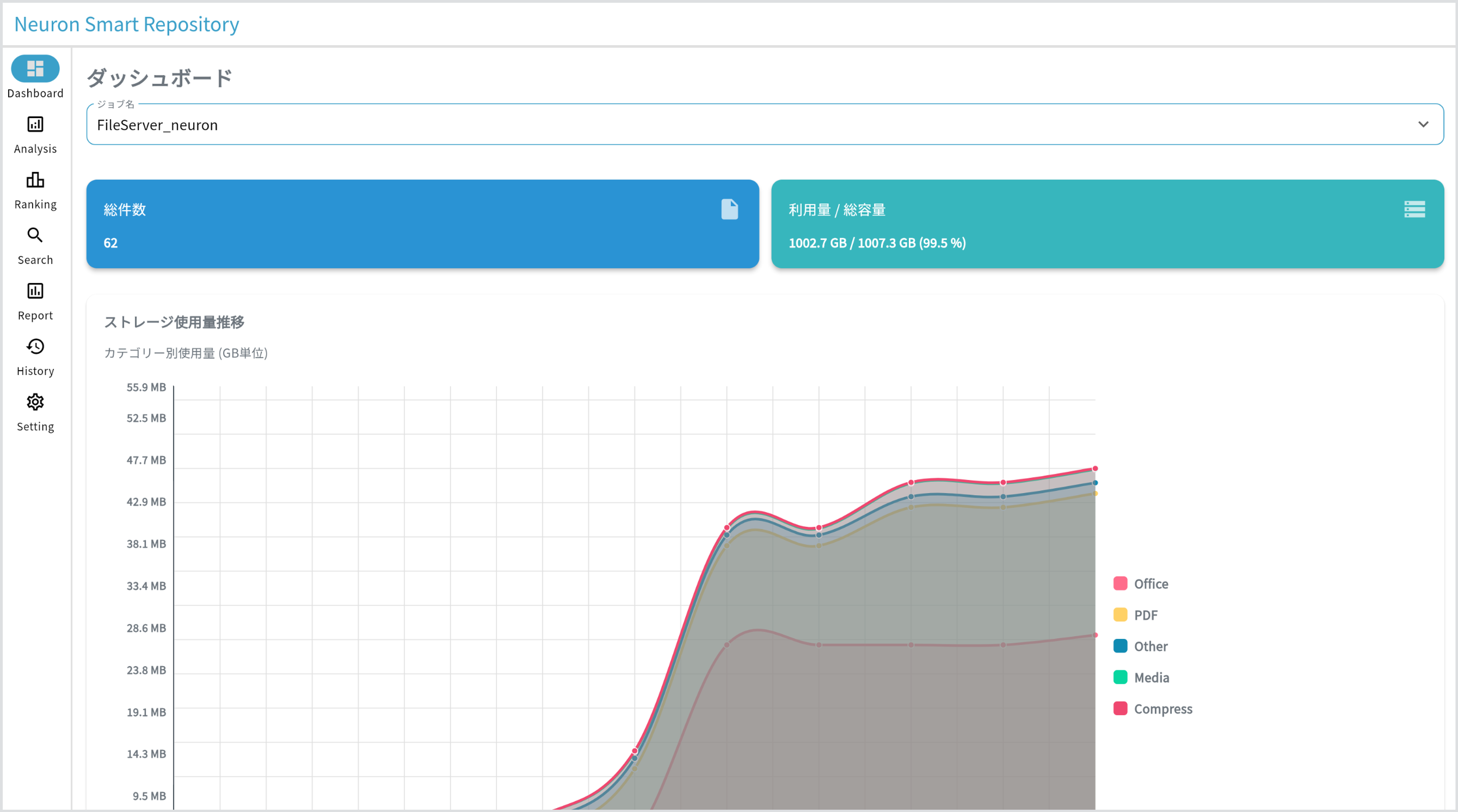Click the storage icon on 利用量 card
The image size is (1458, 812).
coord(1414,210)
